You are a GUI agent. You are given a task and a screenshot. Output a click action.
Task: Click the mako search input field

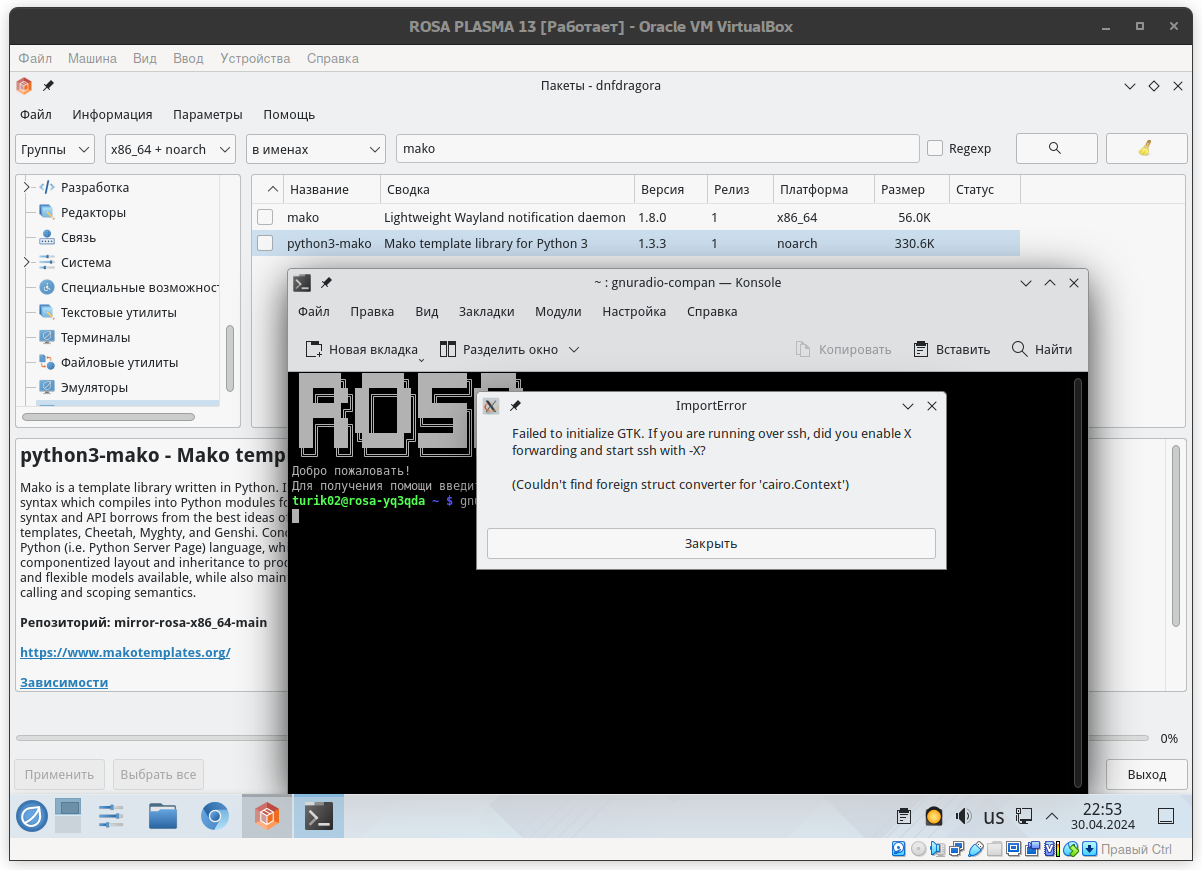tap(656, 149)
